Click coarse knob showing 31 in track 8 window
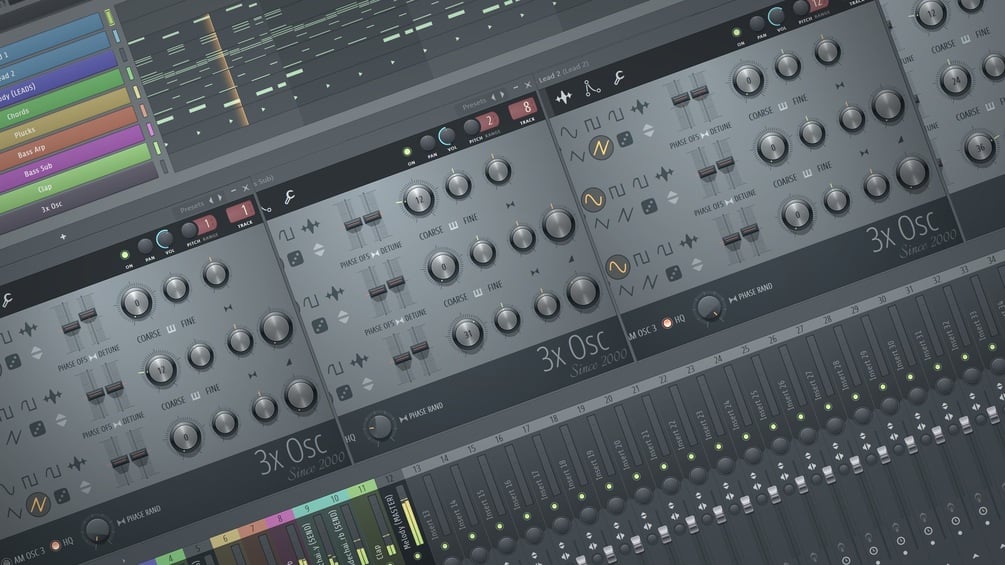 pos(467,333)
